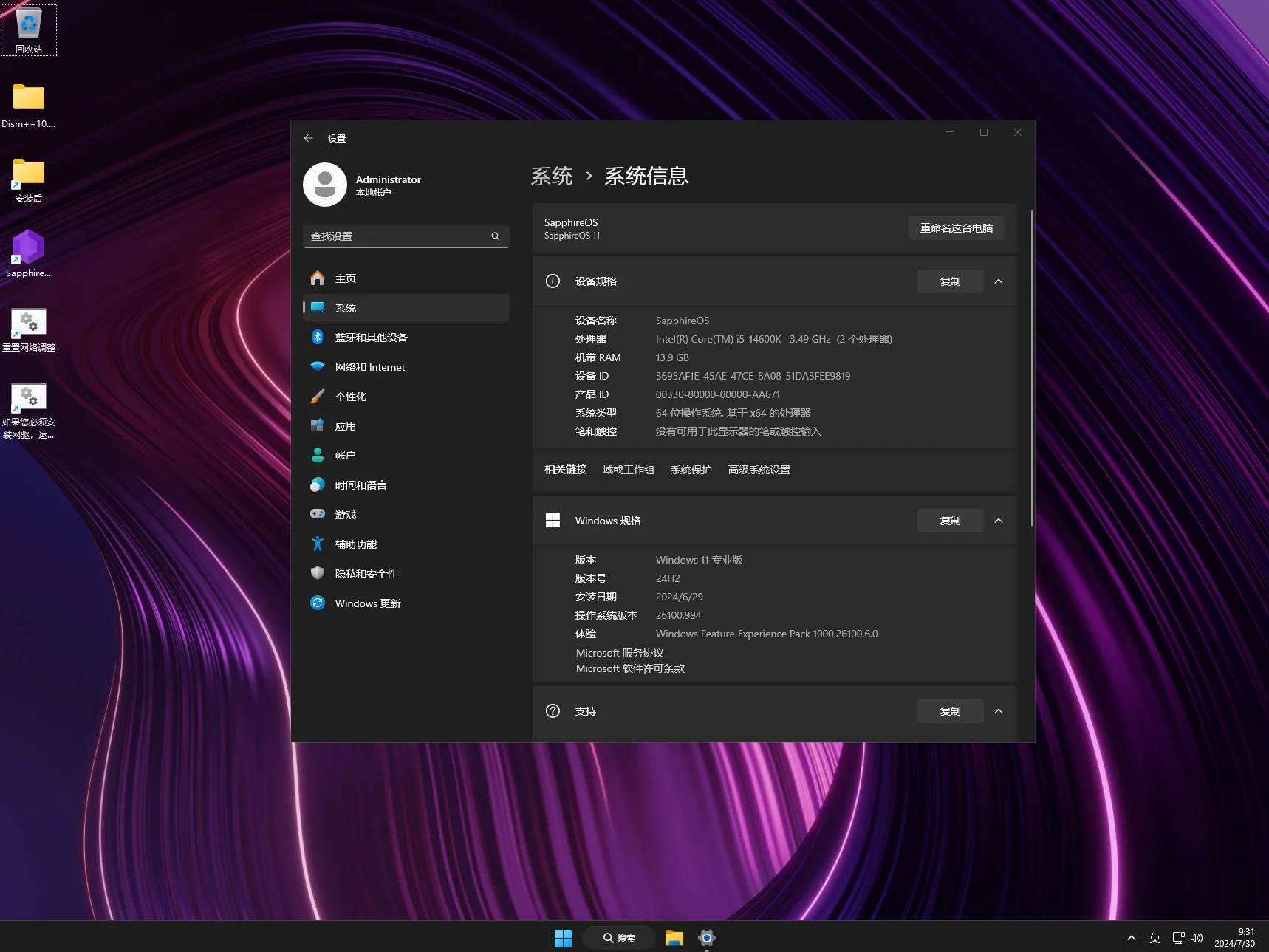
Task: Collapse the 支持 section
Action: click(999, 710)
